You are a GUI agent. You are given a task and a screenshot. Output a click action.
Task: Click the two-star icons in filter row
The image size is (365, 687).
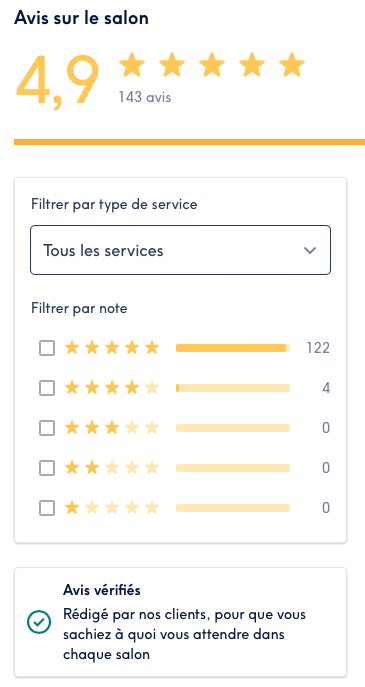(112, 468)
